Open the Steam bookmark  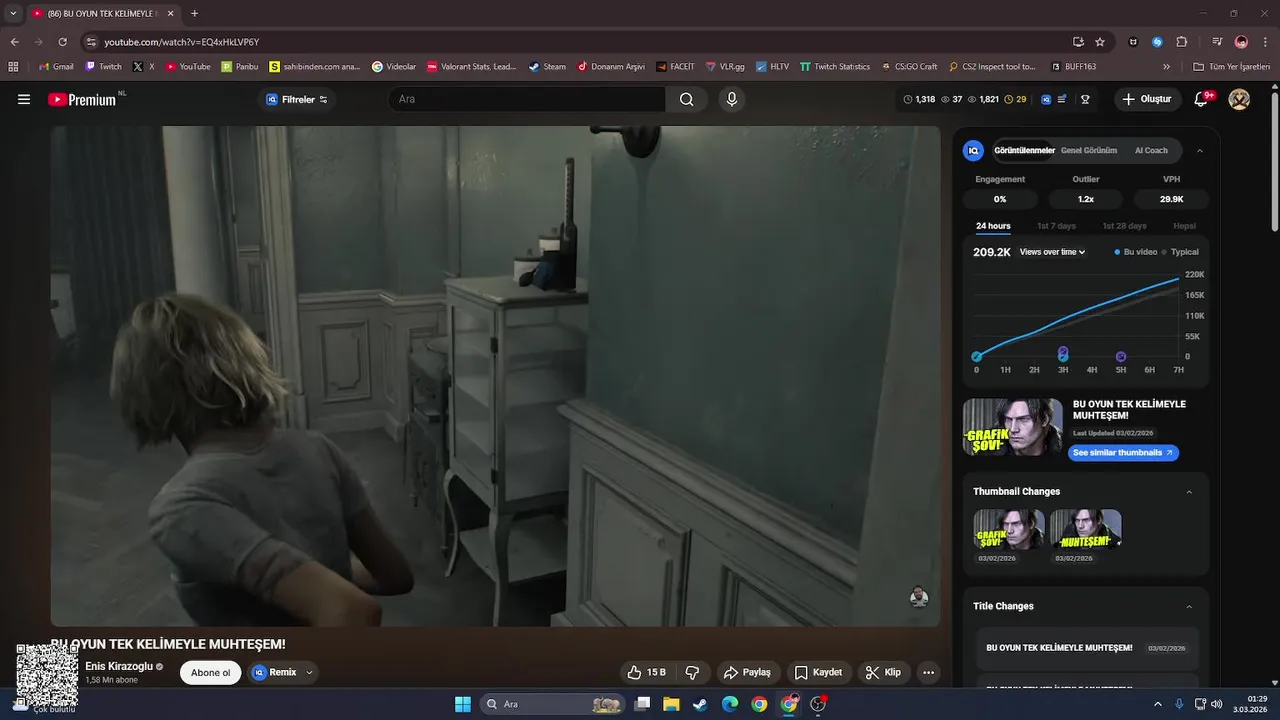pyautogui.click(x=547, y=67)
